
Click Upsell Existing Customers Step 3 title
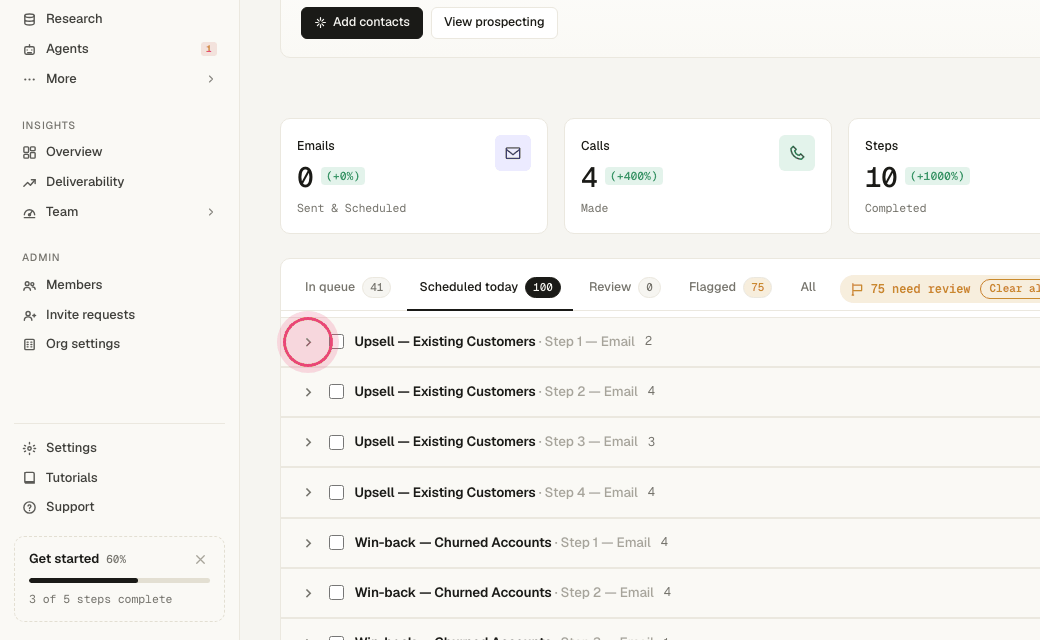pyautogui.click(x=445, y=442)
